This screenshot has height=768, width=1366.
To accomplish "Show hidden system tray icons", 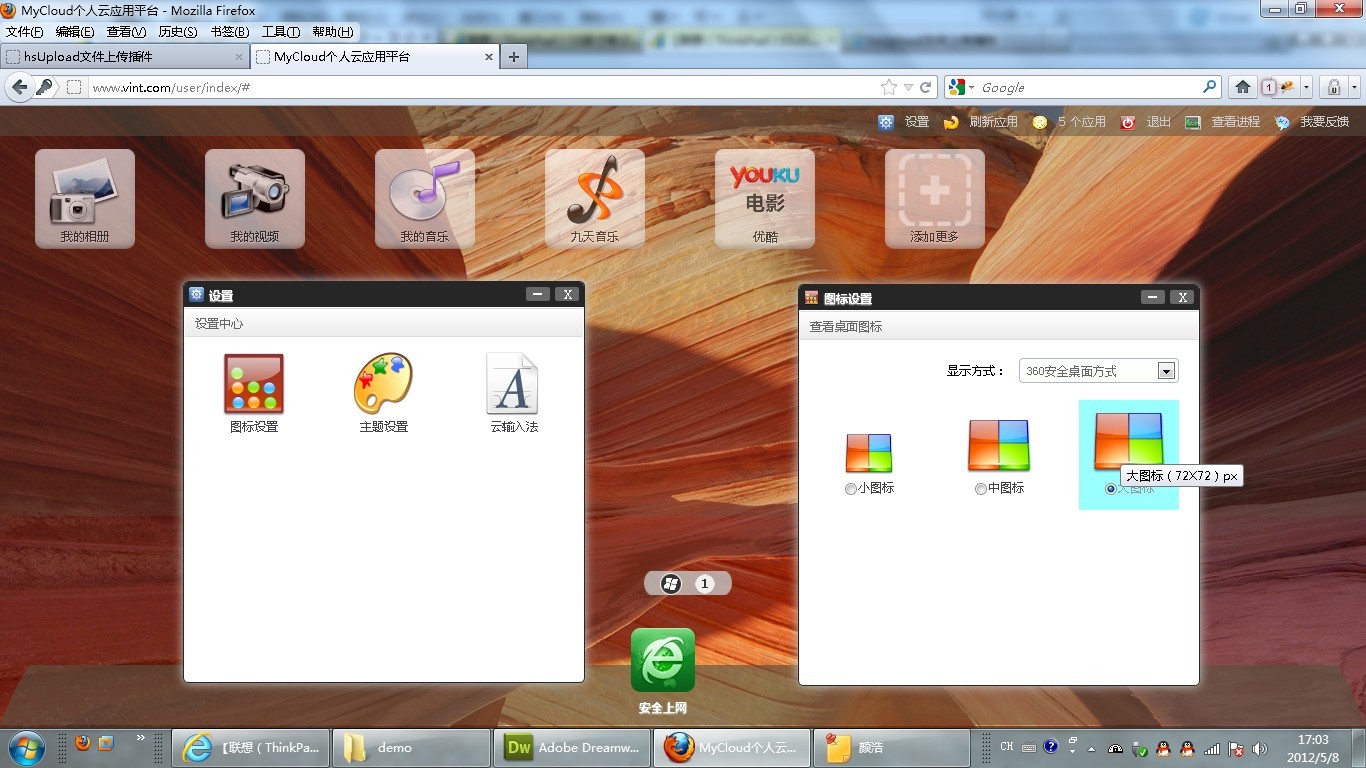I will coord(1090,748).
